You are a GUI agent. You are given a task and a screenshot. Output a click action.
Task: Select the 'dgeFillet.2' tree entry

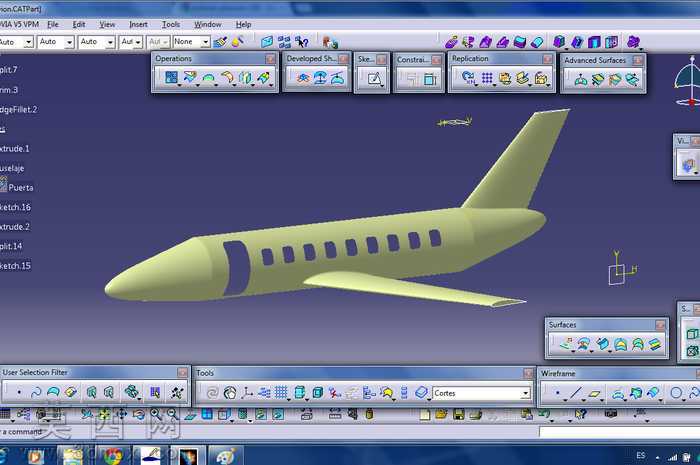19,109
